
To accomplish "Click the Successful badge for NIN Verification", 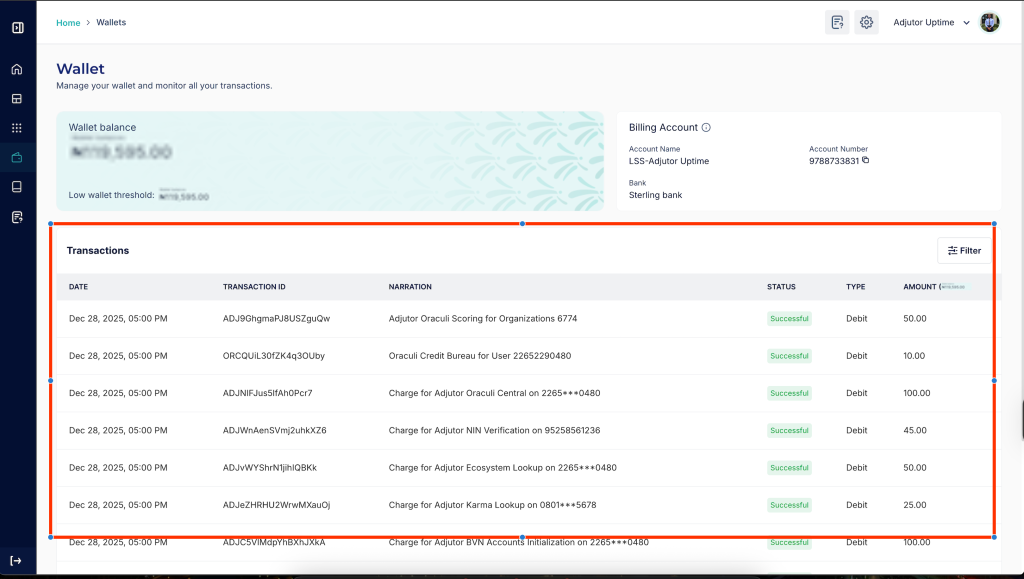I will pos(789,431).
